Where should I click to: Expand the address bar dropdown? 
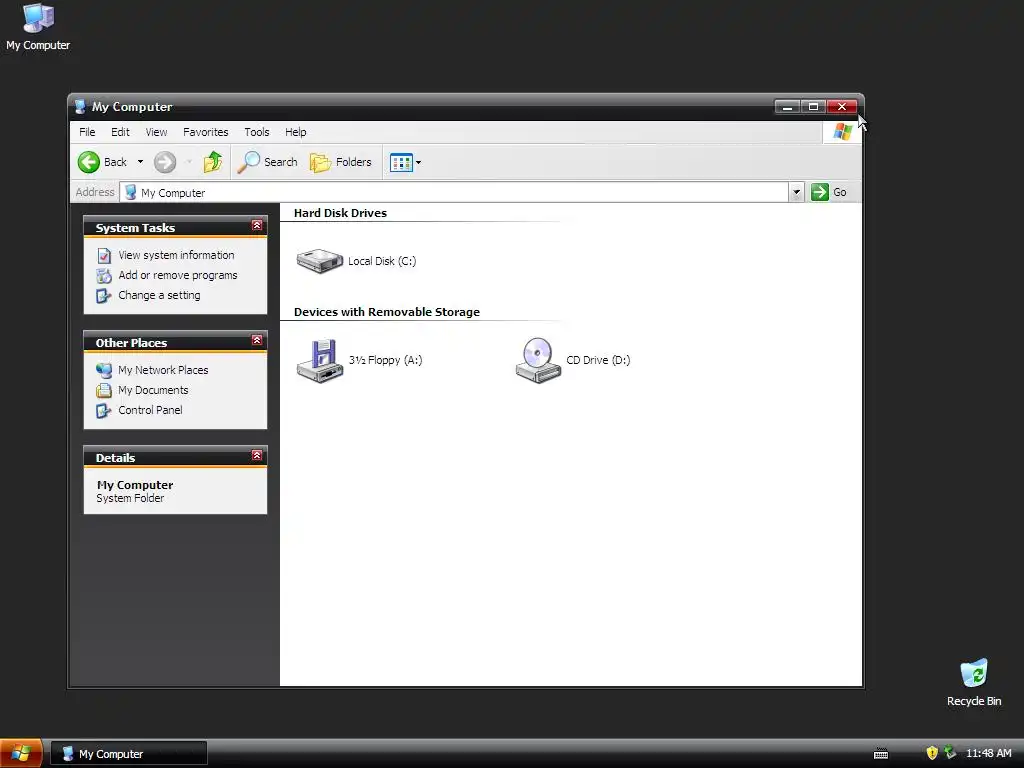[796, 193]
